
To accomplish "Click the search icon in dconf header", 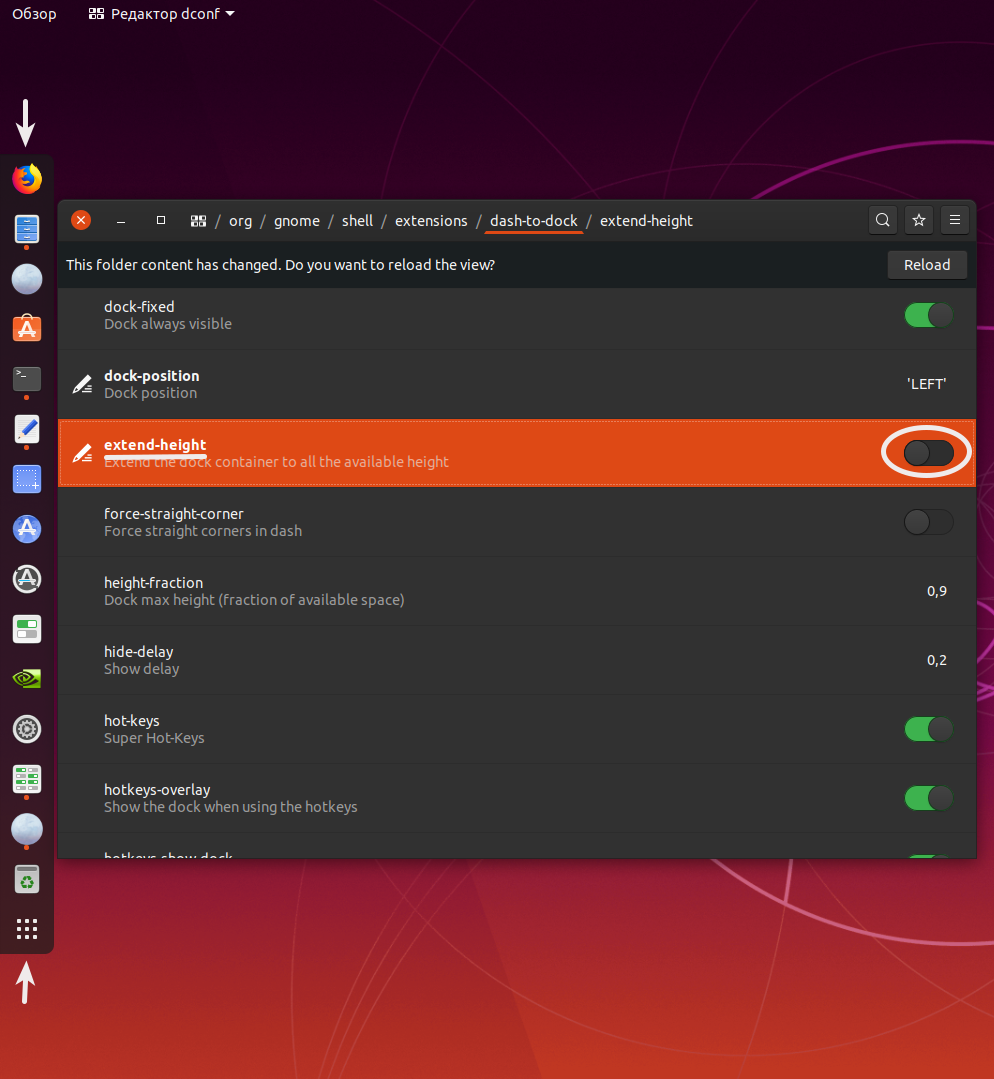I will pos(882,220).
